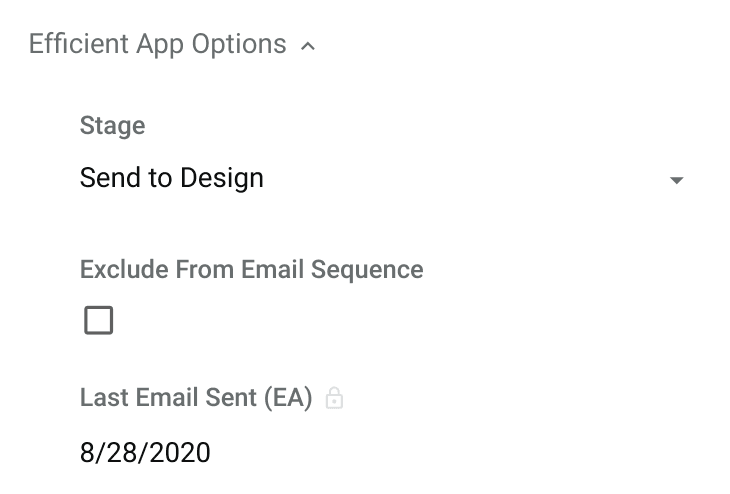This screenshot has width=730, height=494.
Task: Open the Stage dropdown arrow
Action: tap(676, 180)
